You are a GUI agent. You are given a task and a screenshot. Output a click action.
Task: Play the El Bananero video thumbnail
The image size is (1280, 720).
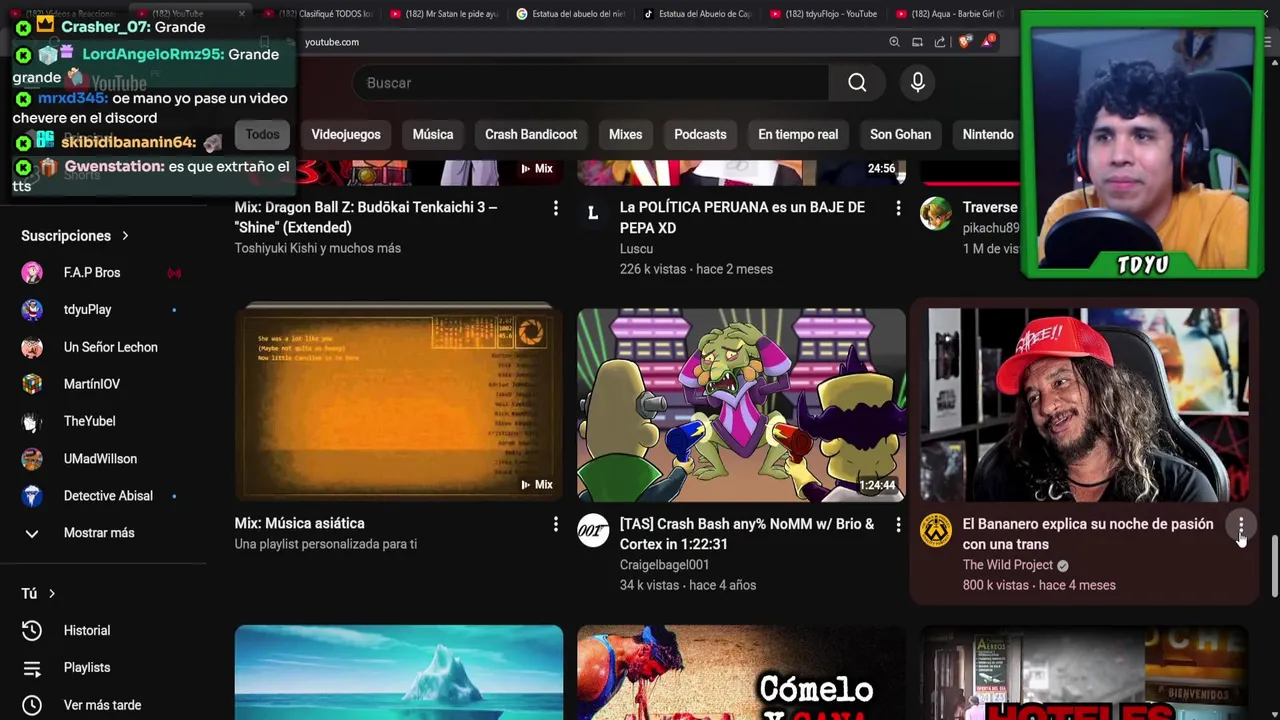tap(1084, 404)
